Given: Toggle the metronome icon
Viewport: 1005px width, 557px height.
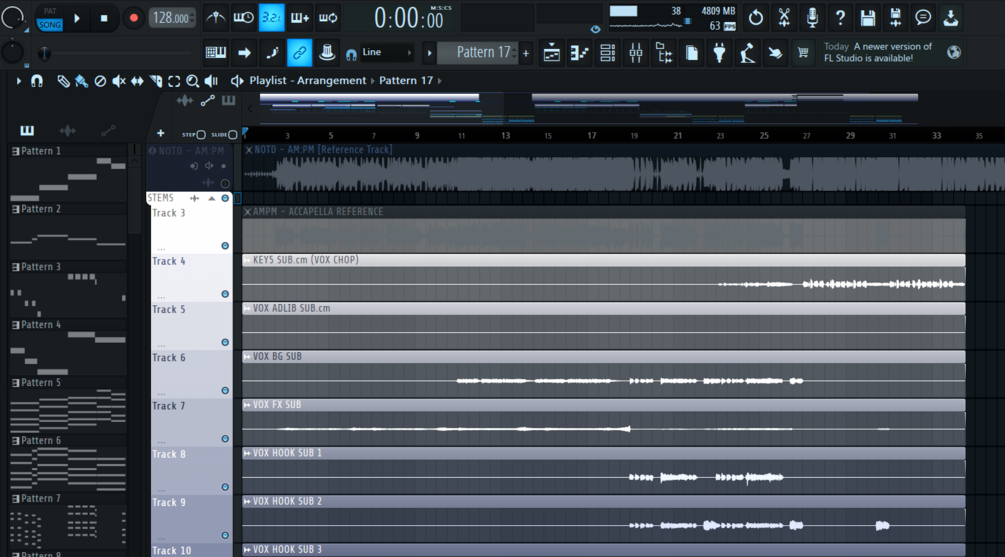Looking at the screenshot, I should pos(215,18).
